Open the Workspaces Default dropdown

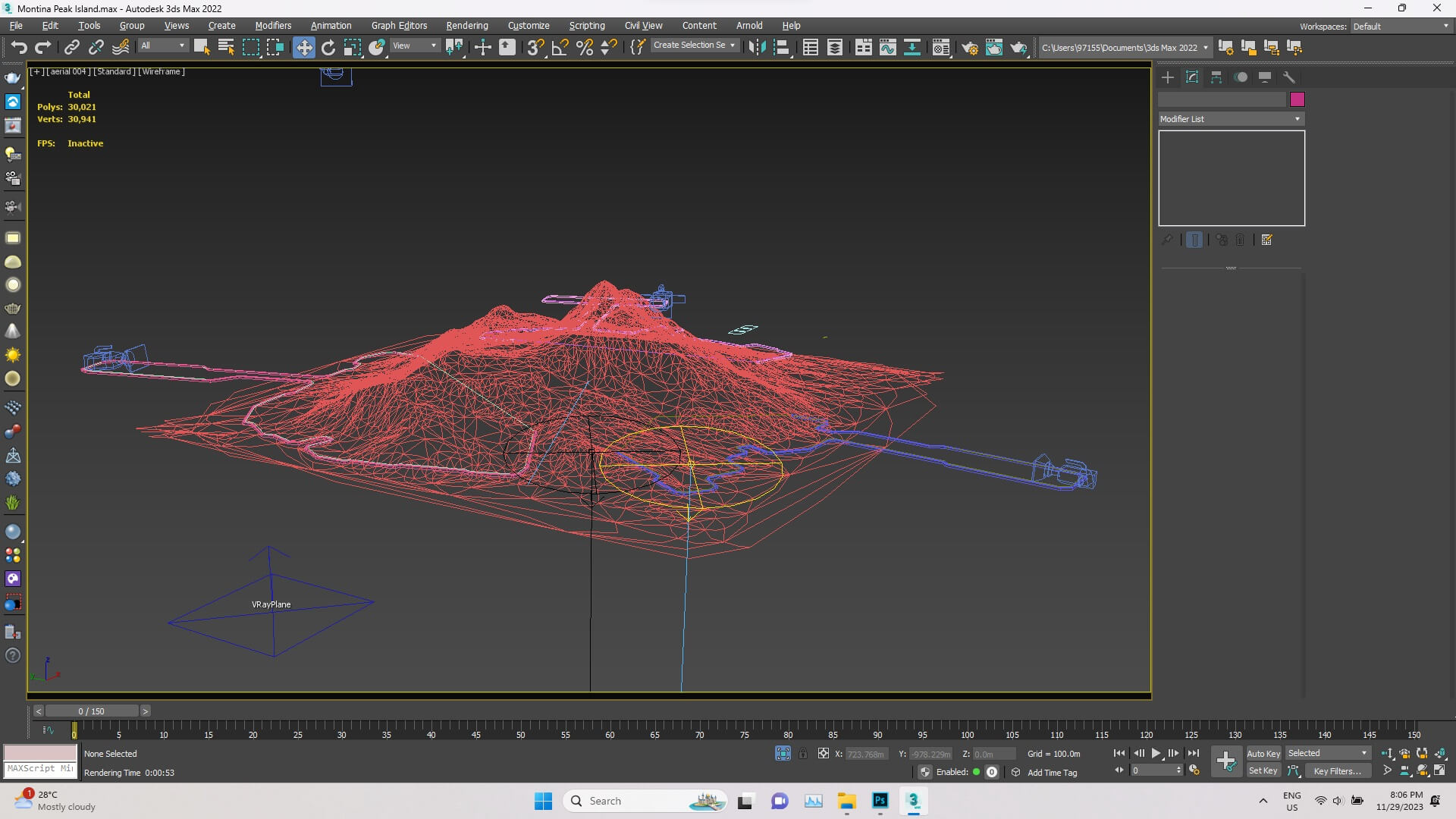click(x=1400, y=27)
